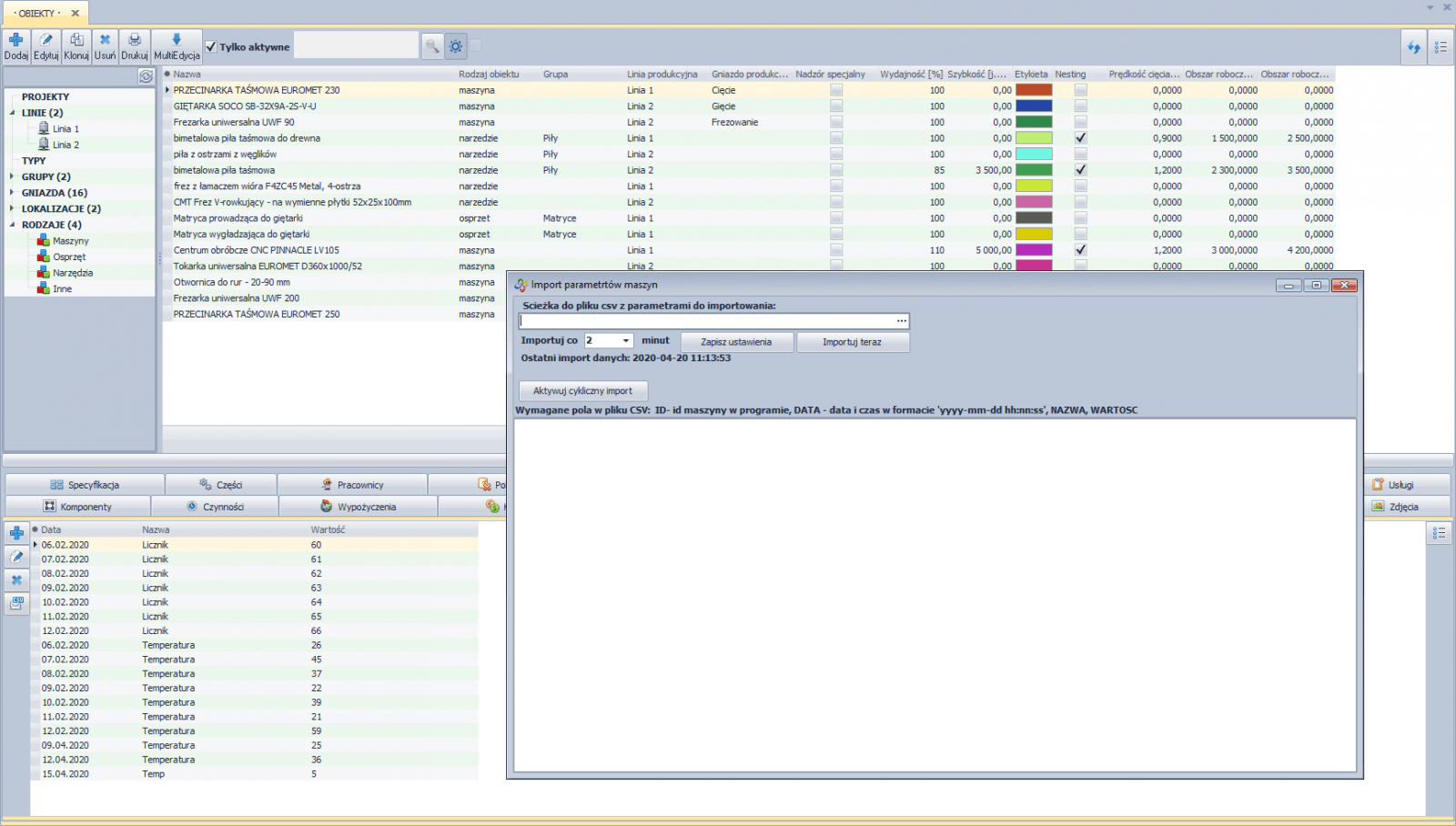Select the Linia 2 tree node
The width and height of the screenshot is (1456, 826).
[x=66, y=145]
